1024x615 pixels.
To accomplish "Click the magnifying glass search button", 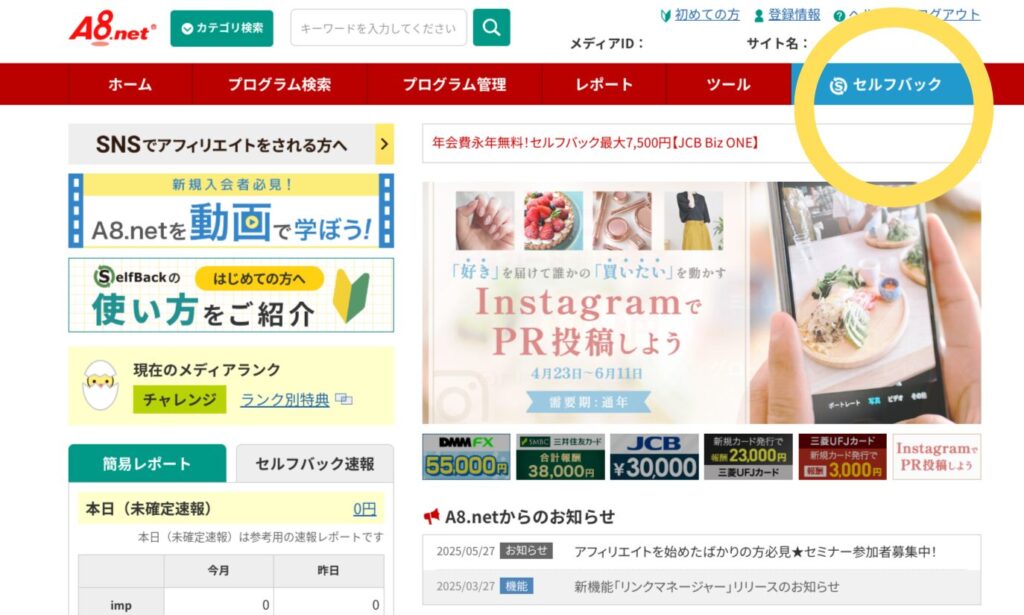I will (x=491, y=27).
